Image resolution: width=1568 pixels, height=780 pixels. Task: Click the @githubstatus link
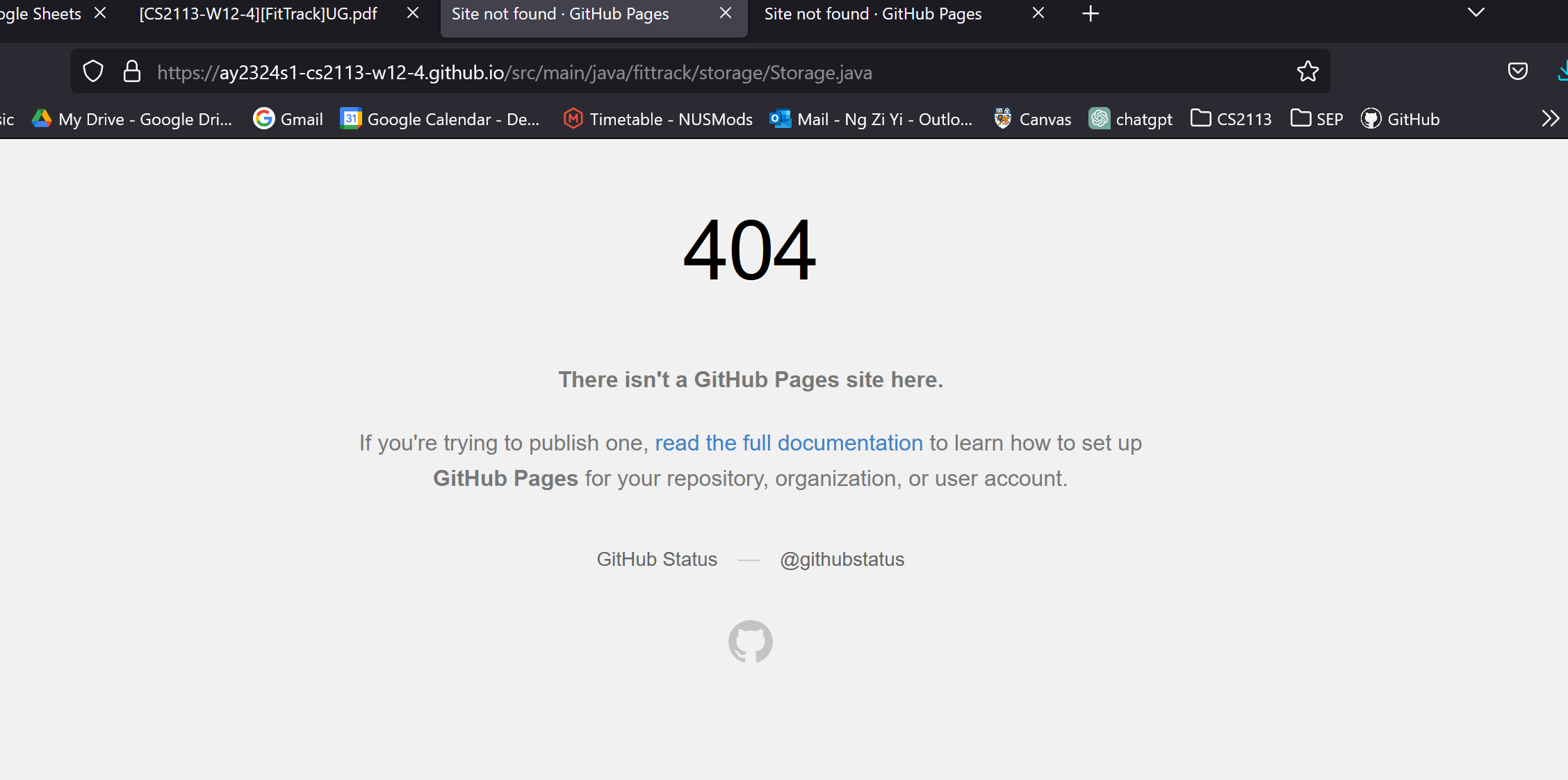[x=842, y=559]
